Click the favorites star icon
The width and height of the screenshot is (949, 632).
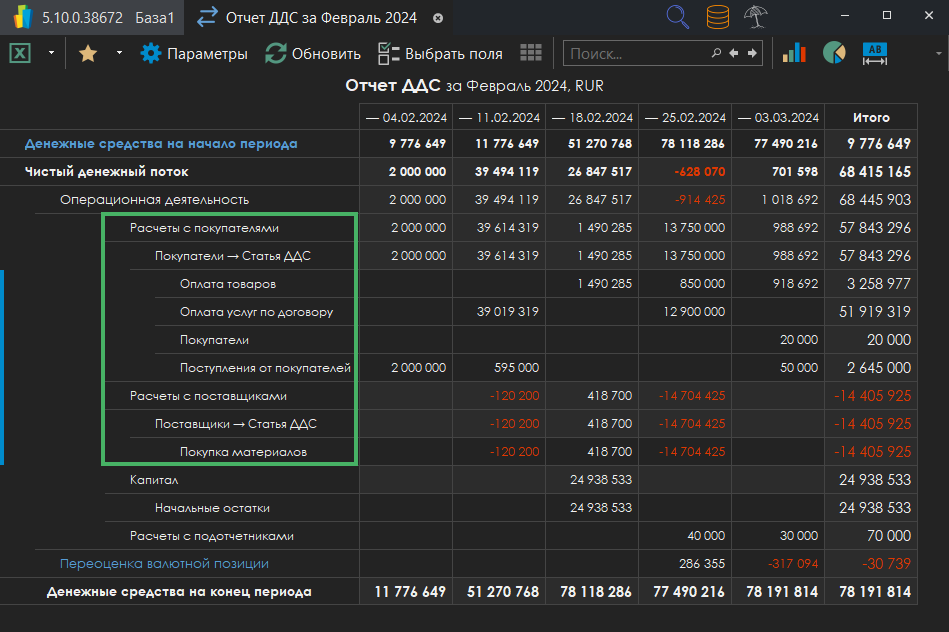[x=88, y=54]
